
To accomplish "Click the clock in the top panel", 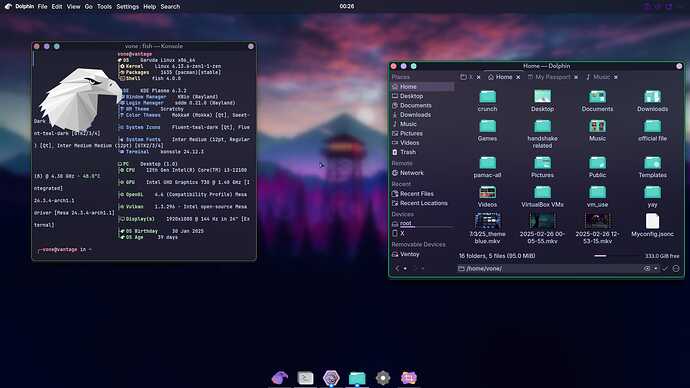I will 347,6.
